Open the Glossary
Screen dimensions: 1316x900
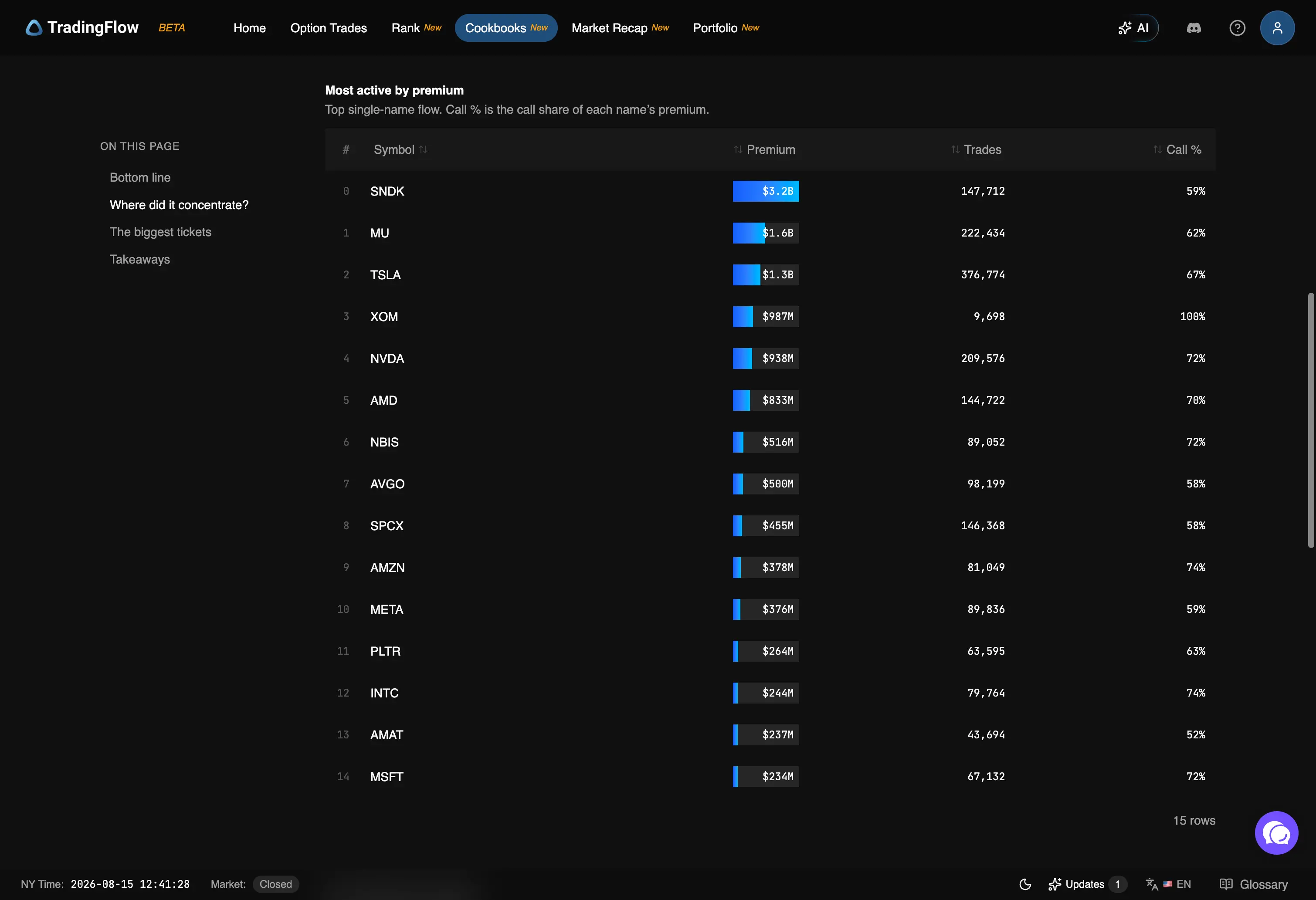1253,884
